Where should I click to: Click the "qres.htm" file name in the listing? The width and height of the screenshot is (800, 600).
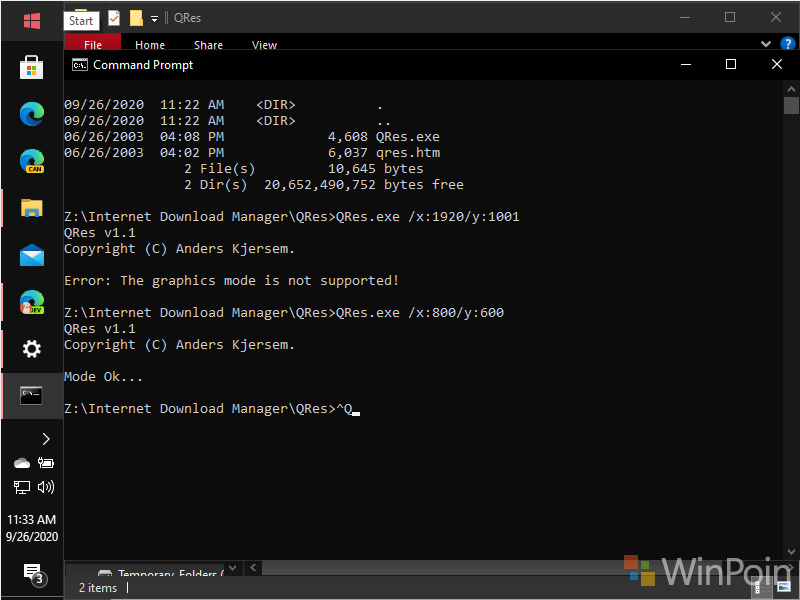click(408, 153)
